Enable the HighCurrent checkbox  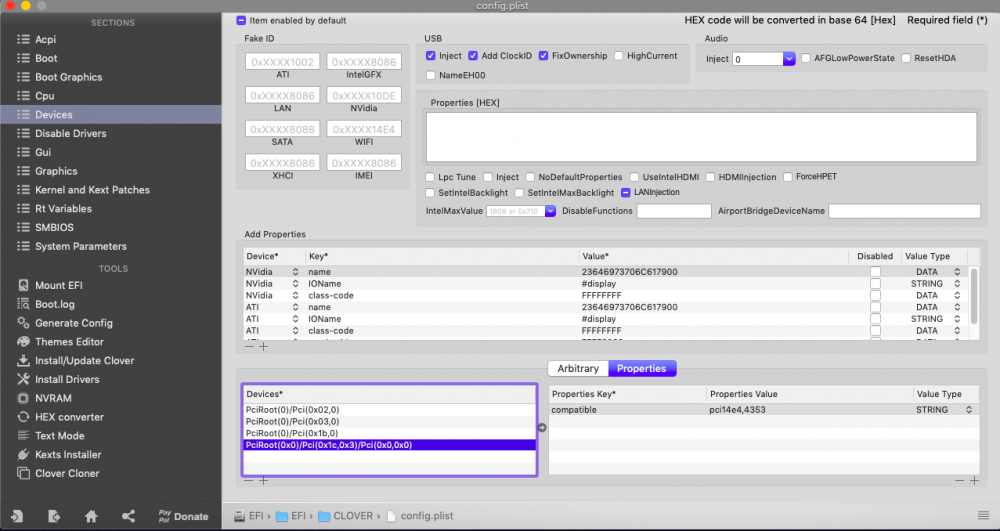coord(619,56)
